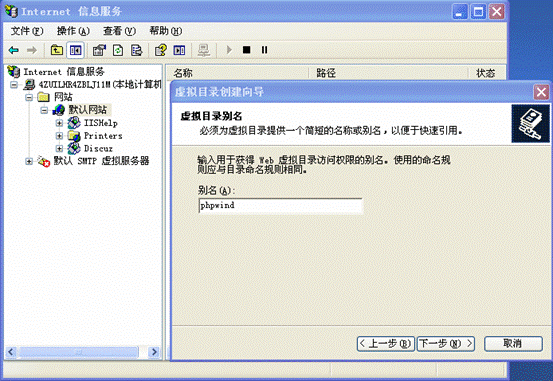Click the tree pane horizontal scrollbar thumb

(x=79, y=352)
